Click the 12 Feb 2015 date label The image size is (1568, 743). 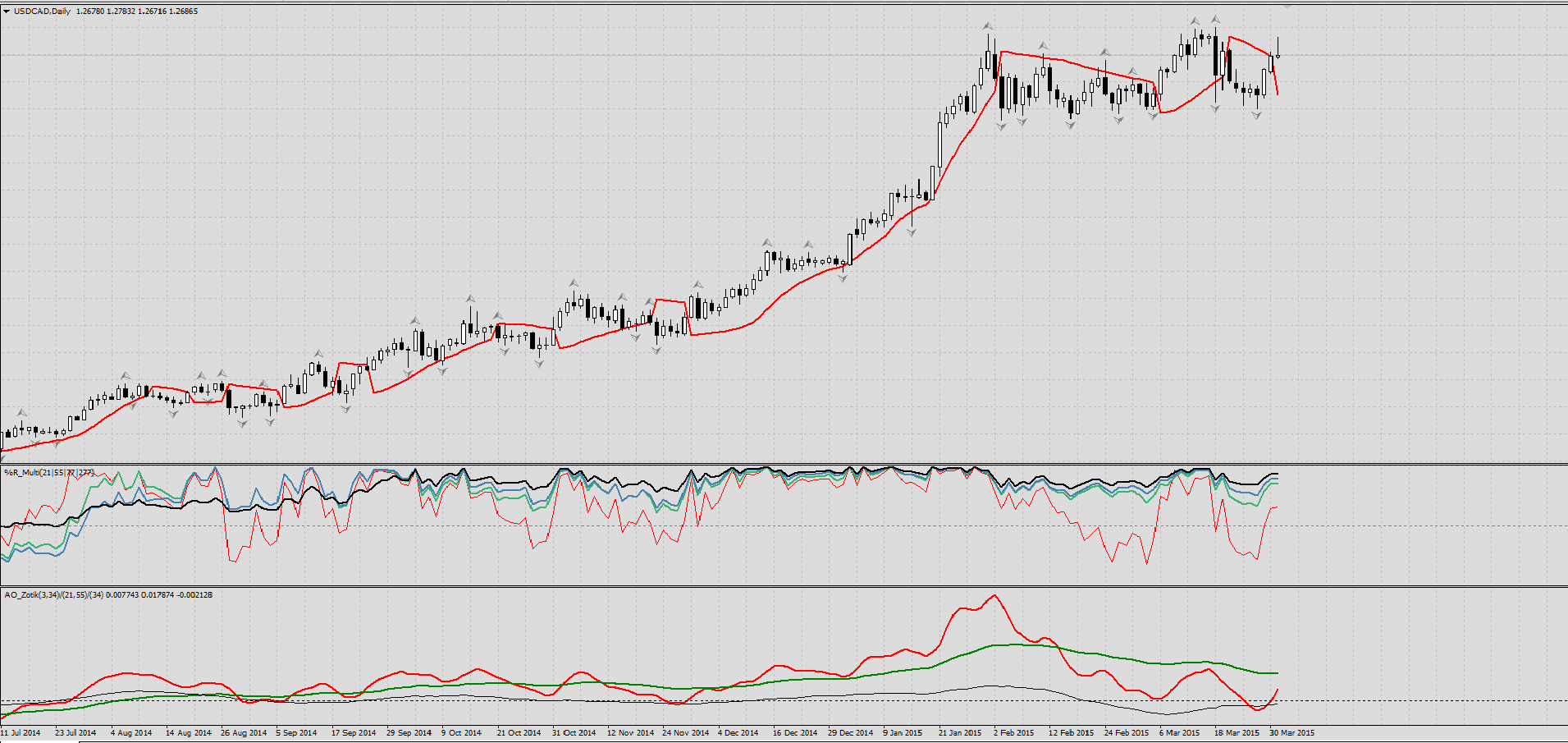tap(1071, 733)
